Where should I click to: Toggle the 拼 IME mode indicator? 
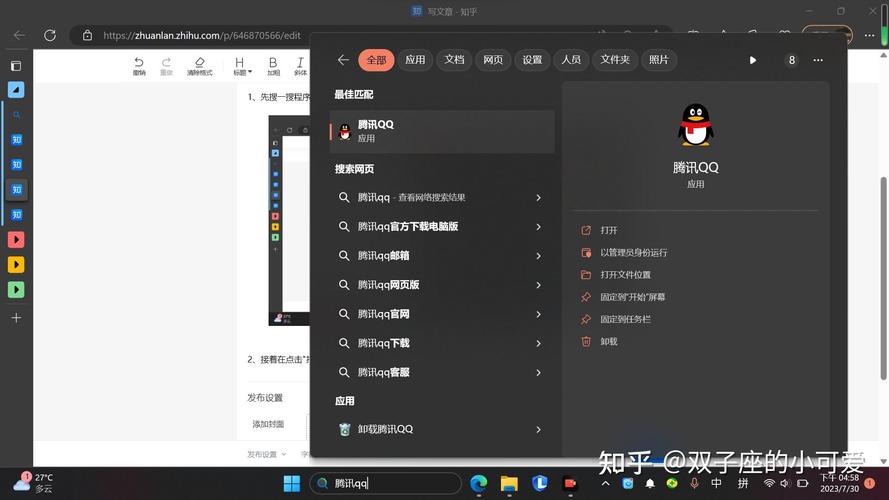(x=743, y=484)
